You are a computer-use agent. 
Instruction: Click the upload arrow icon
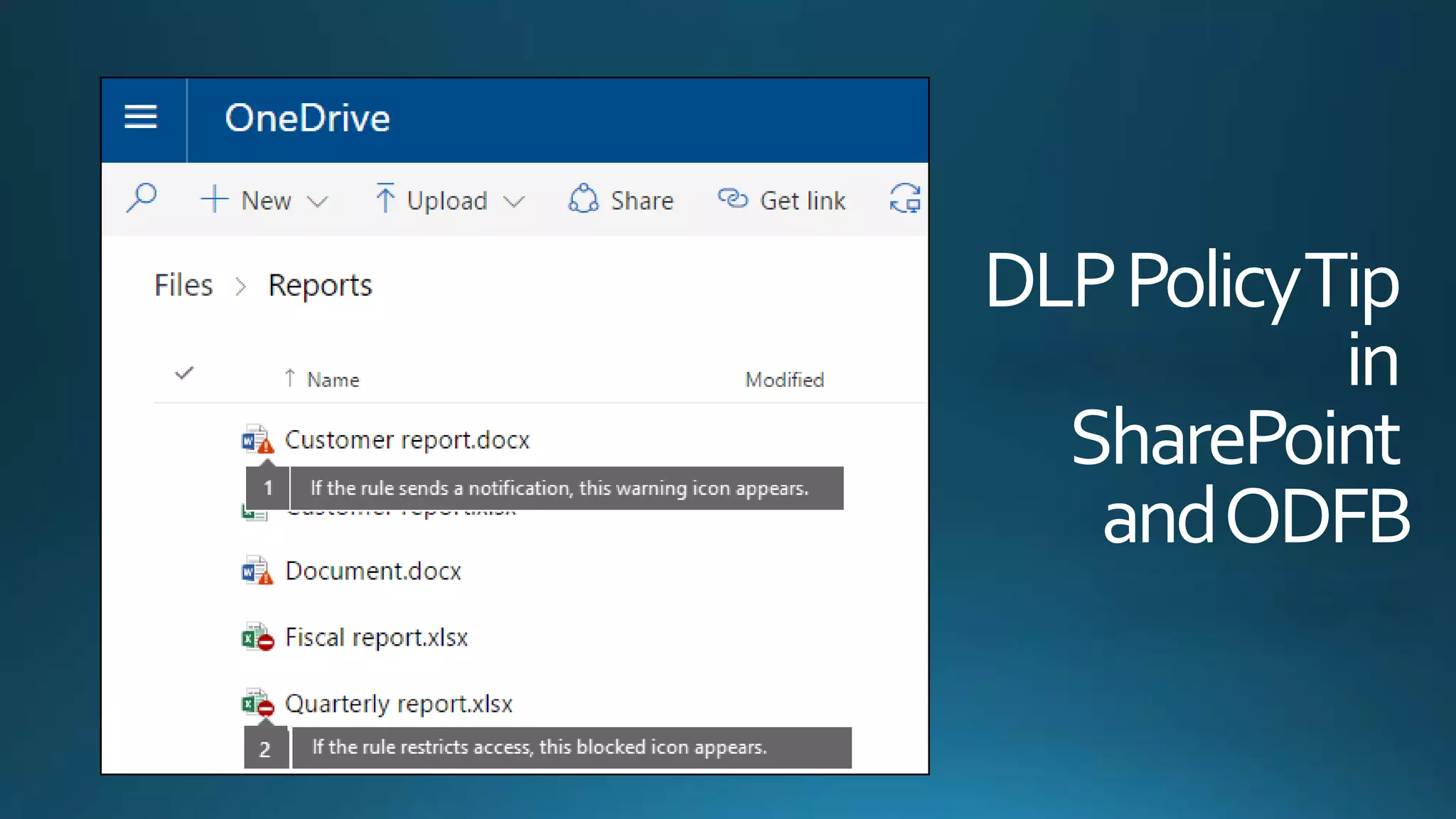[385, 198]
